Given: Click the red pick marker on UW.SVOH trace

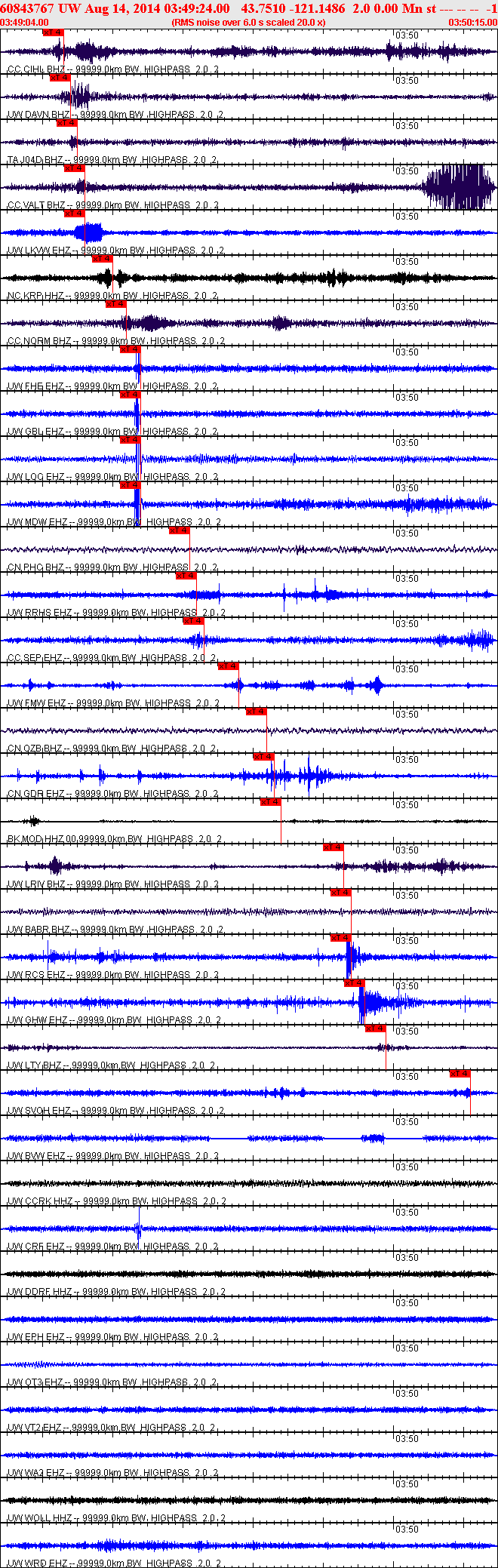Looking at the screenshot, I should click(460, 1074).
